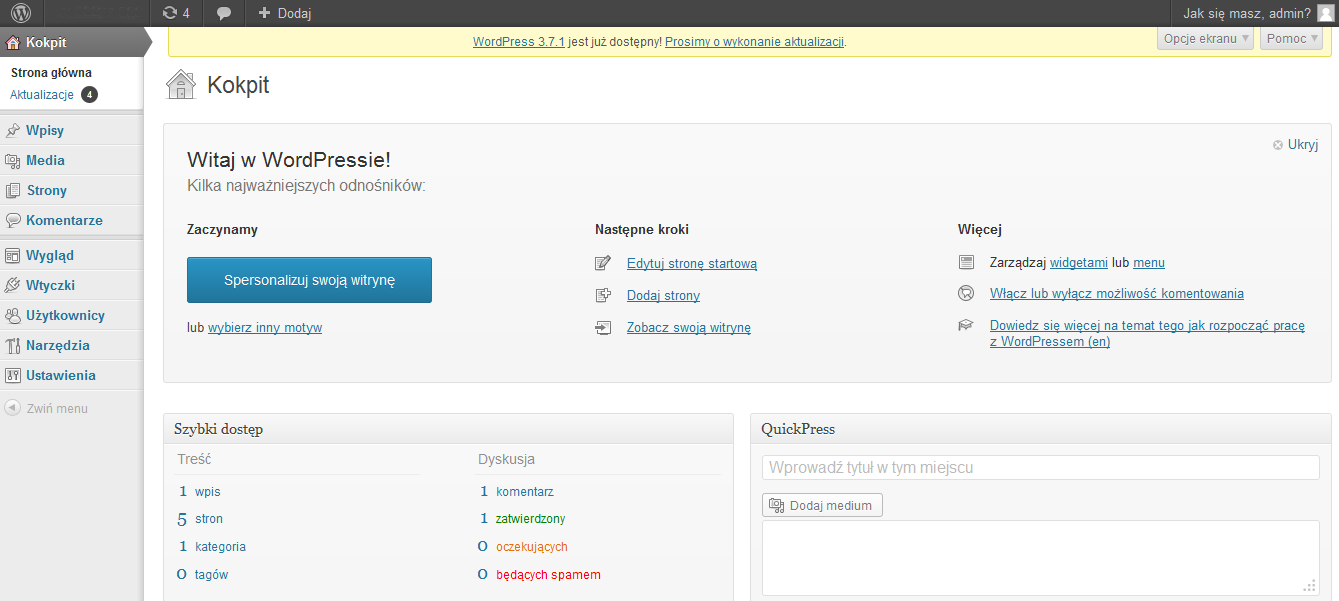Collapse the sidebar with Zwiń menu
The image size is (1339, 601).
point(57,407)
